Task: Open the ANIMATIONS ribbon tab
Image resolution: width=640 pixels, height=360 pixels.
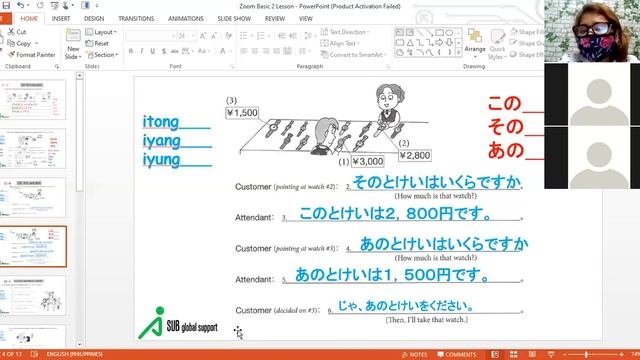Action: pos(185,19)
